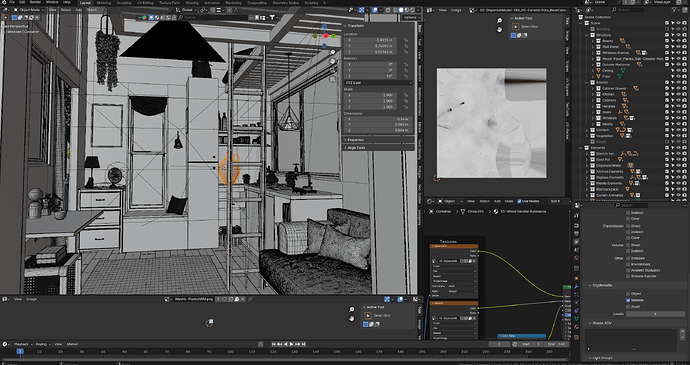
Task: Open the Output properties tab
Action: pyautogui.click(x=576, y=234)
